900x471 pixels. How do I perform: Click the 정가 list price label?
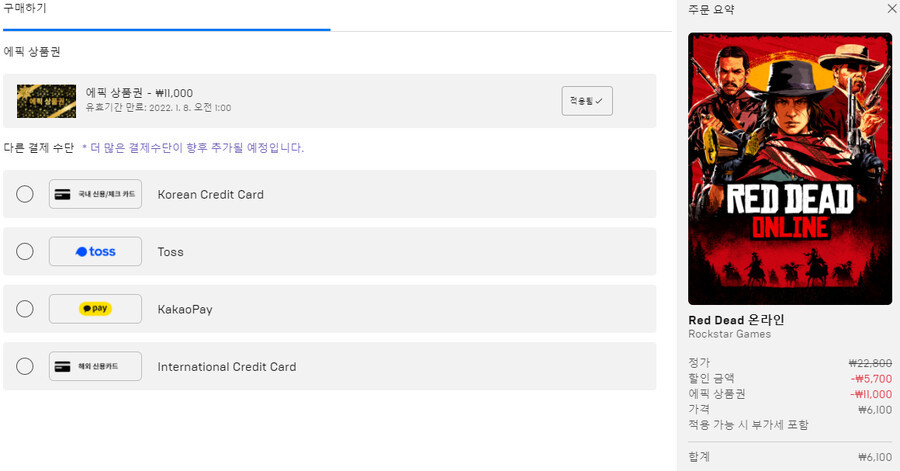coord(699,363)
